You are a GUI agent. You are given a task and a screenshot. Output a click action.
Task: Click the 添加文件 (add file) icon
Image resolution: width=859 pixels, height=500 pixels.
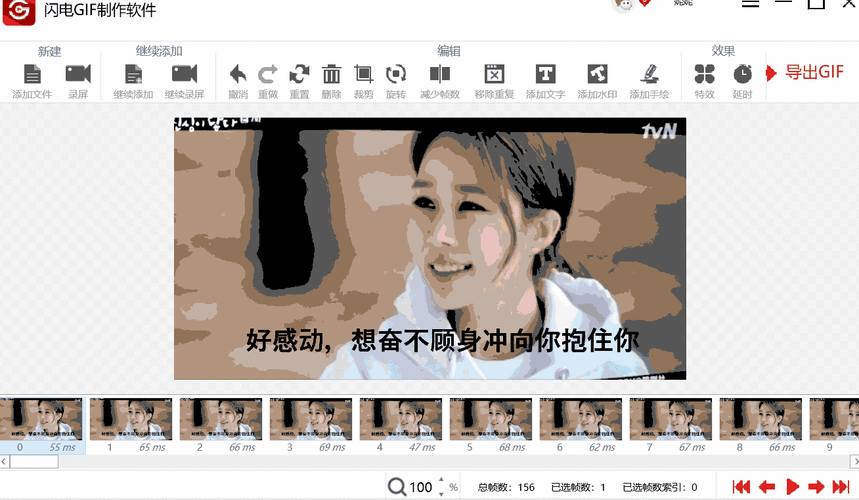tap(32, 74)
